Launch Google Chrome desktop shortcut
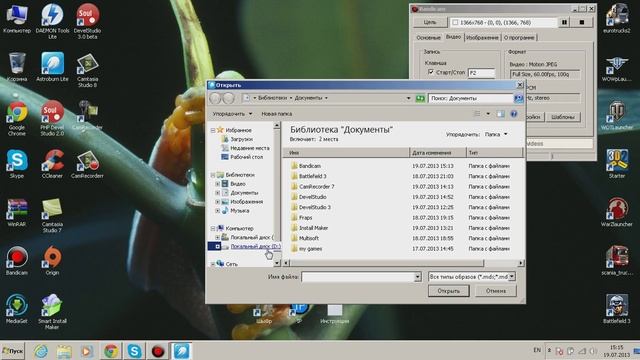Image resolution: width=640 pixels, height=360 pixels. point(17,118)
